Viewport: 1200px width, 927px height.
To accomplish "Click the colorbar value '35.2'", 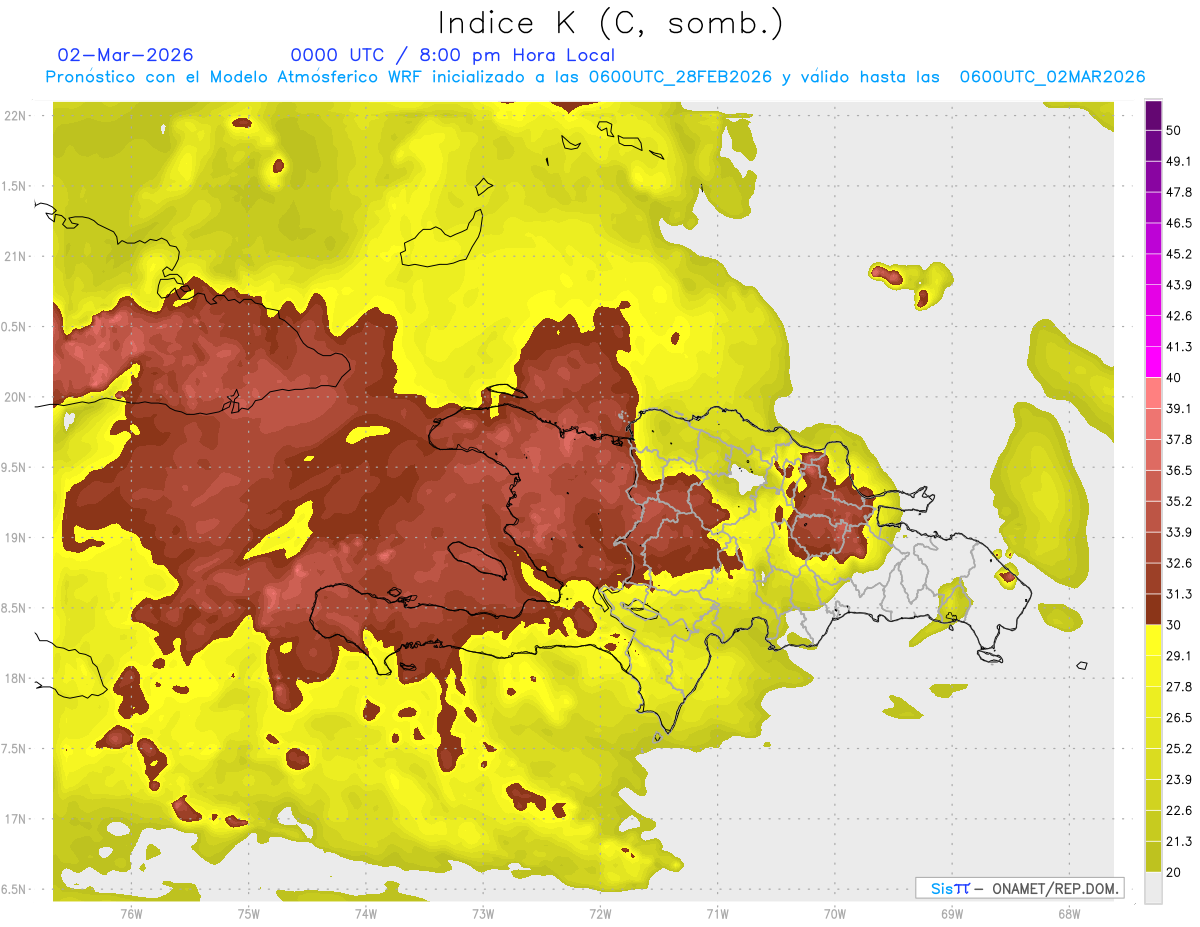I will coord(1179,501).
